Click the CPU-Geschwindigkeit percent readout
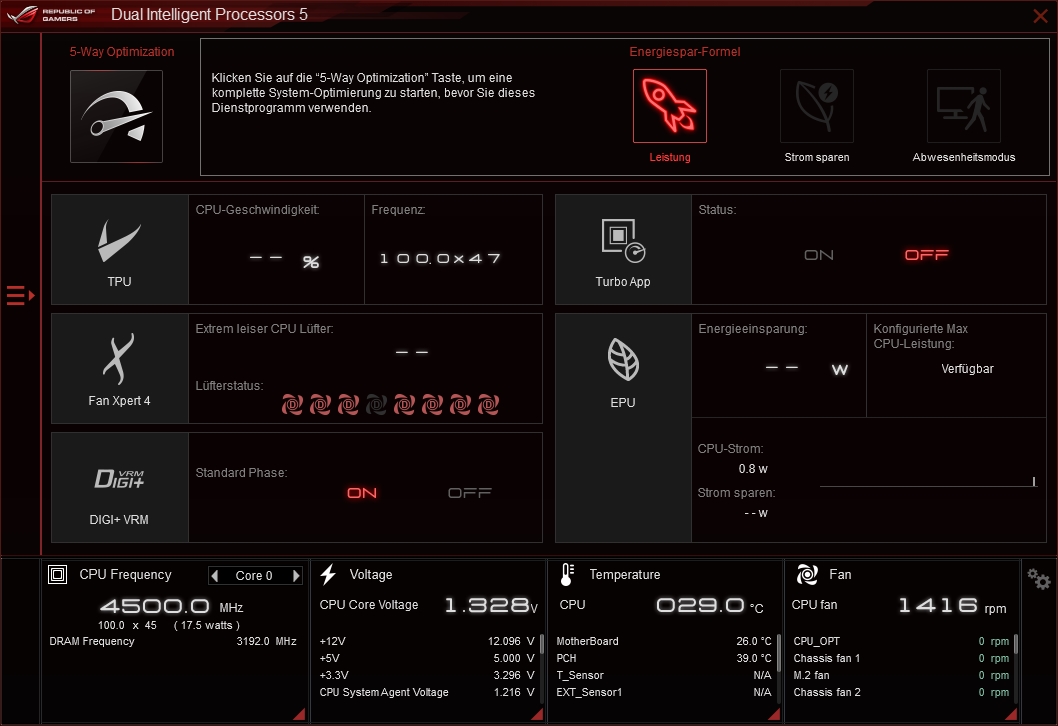The width and height of the screenshot is (1058, 726). tap(284, 260)
